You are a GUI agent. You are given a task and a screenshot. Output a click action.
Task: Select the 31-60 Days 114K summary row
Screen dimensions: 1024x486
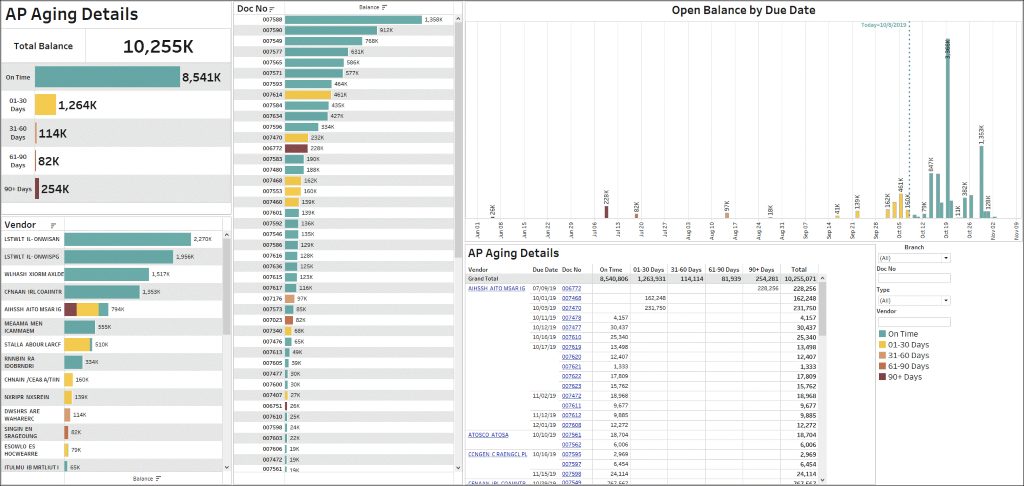[116, 133]
